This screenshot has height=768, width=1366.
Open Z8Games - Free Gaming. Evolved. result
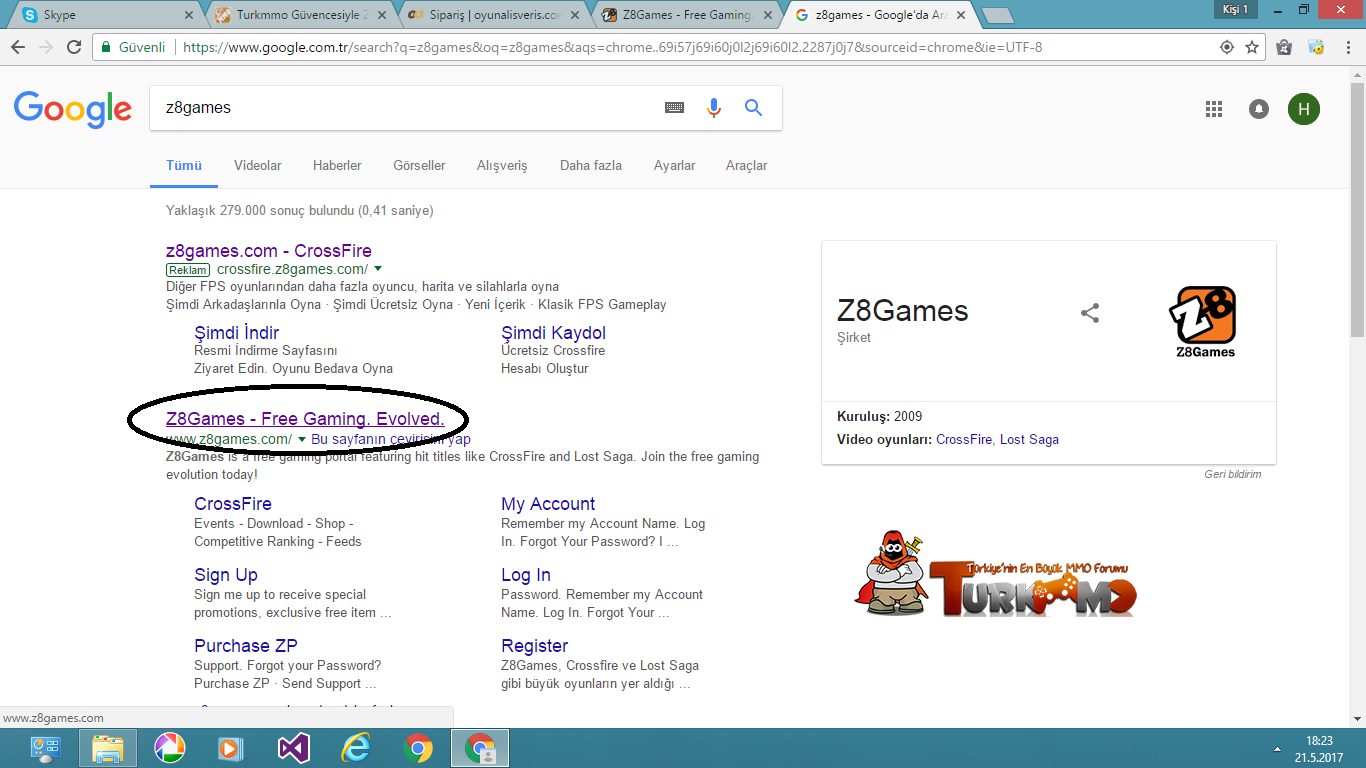tap(305, 419)
